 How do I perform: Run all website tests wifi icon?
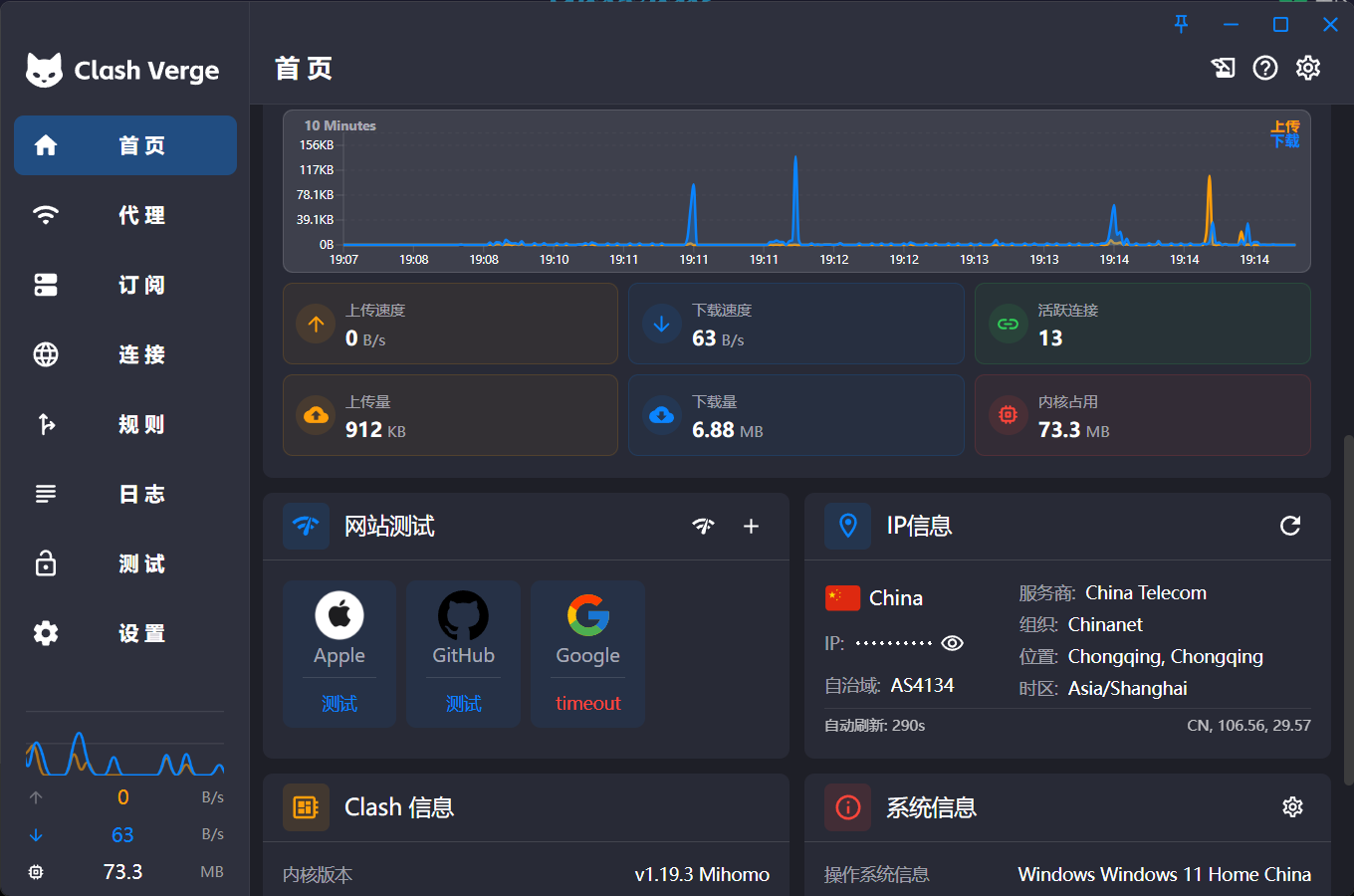click(704, 526)
